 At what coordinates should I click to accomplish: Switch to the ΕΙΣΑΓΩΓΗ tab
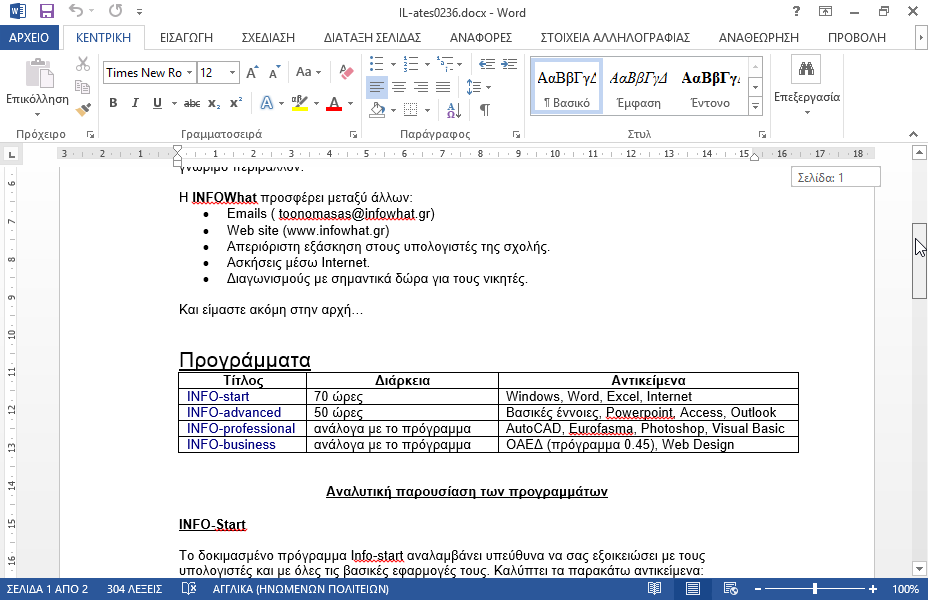(186, 37)
